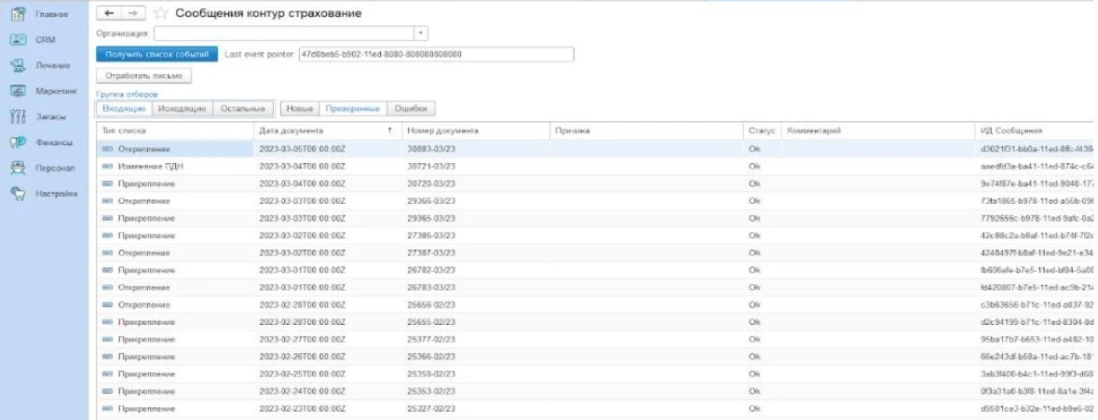Viewport: 1098px width, 420px height.
Task: Open the Маркетинг menu label
Action: [x=55, y=91]
